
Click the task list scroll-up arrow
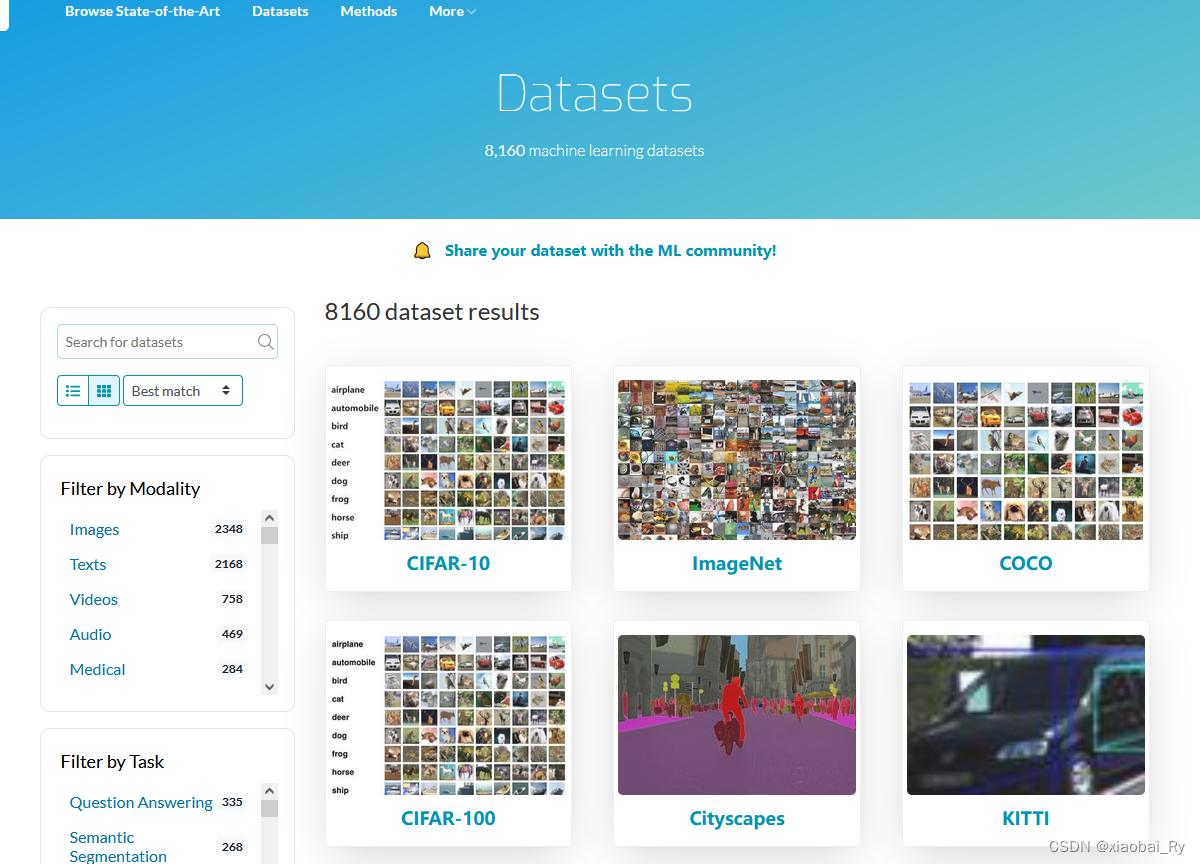pyautogui.click(x=269, y=791)
